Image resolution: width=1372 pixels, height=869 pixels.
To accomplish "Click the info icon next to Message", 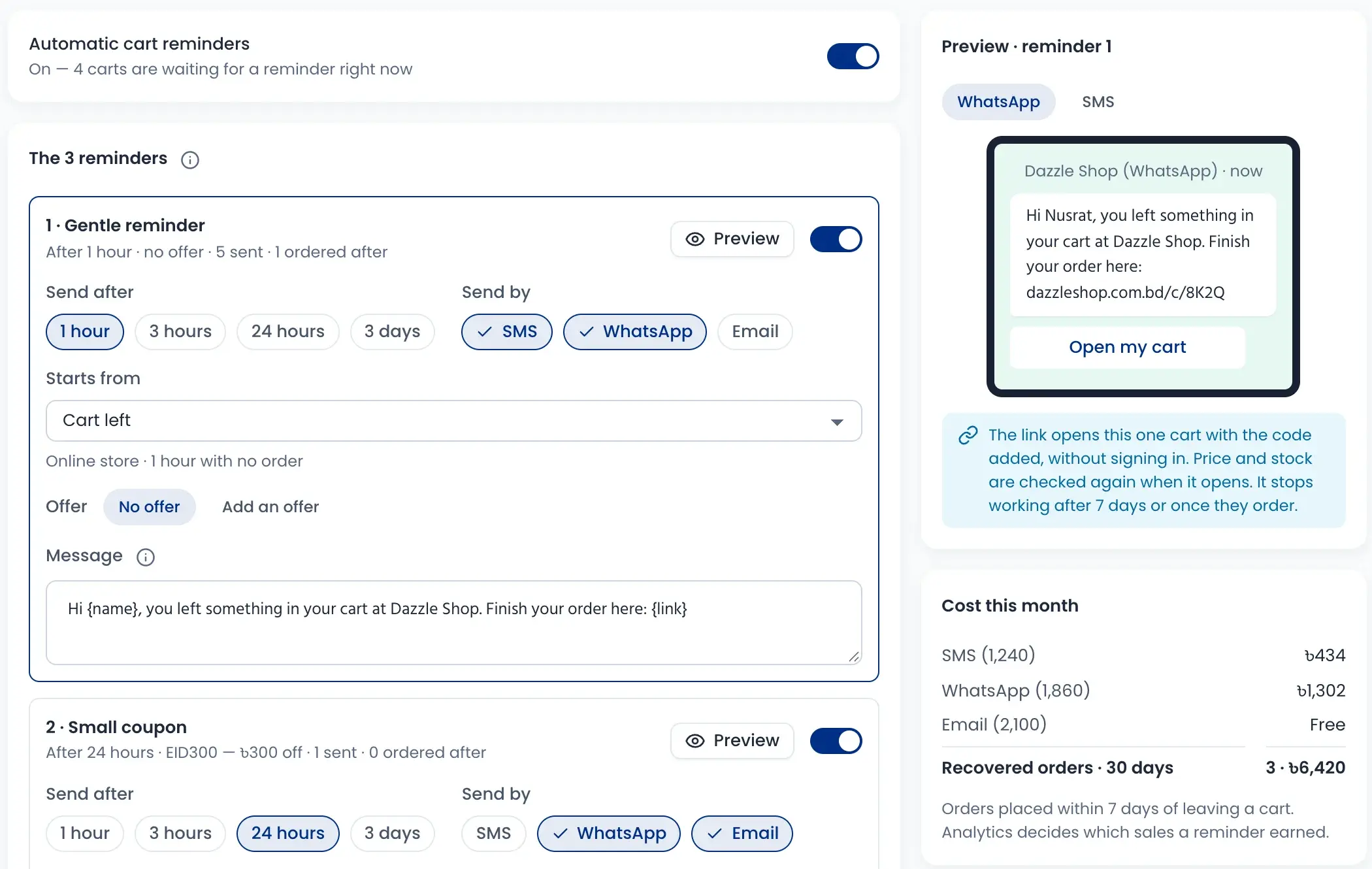I will coord(146,557).
